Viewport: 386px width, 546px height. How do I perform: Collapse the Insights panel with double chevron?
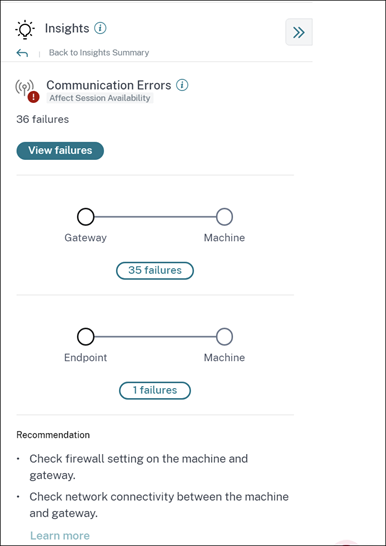click(299, 32)
